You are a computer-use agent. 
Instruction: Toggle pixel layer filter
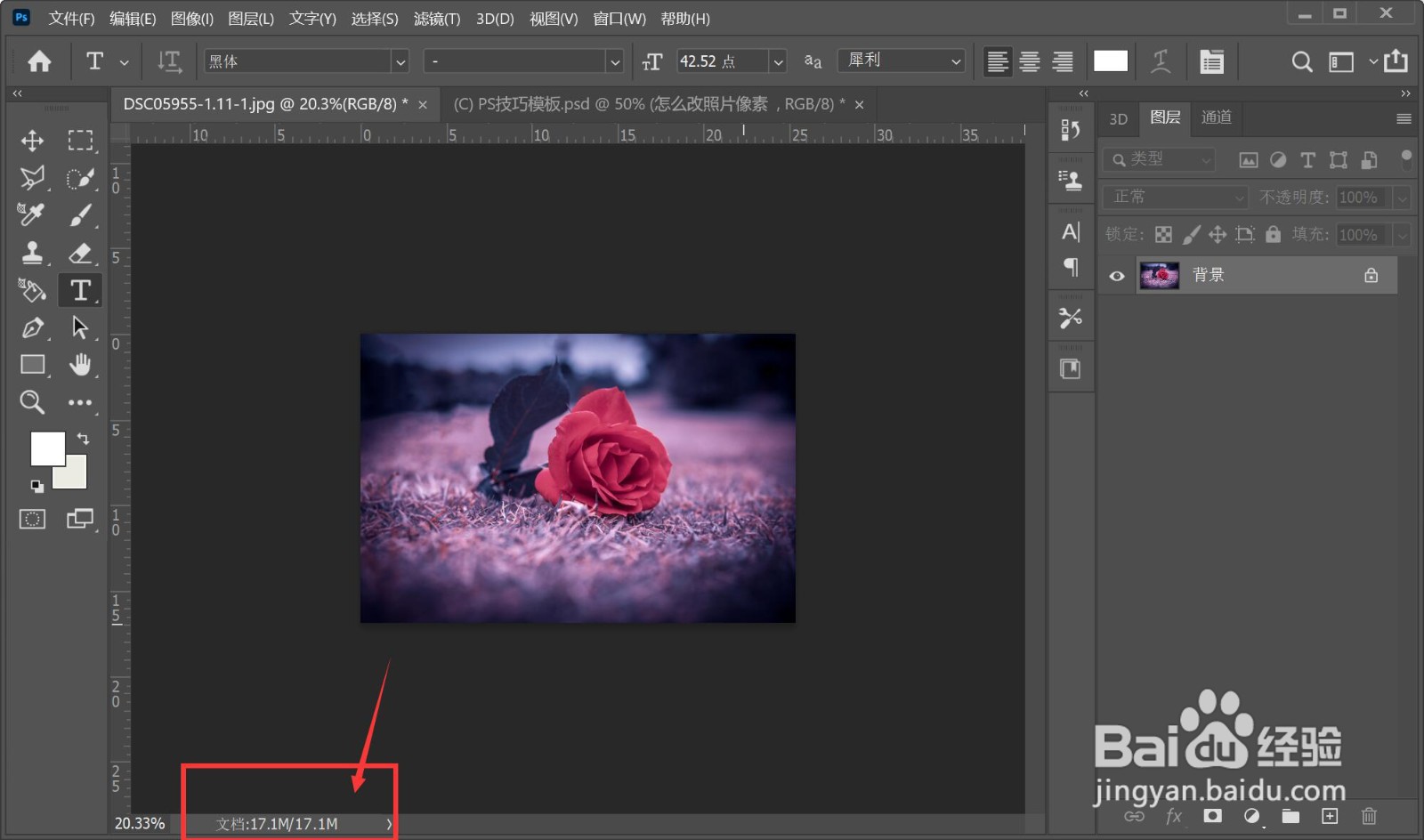pyautogui.click(x=1249, y=160)
